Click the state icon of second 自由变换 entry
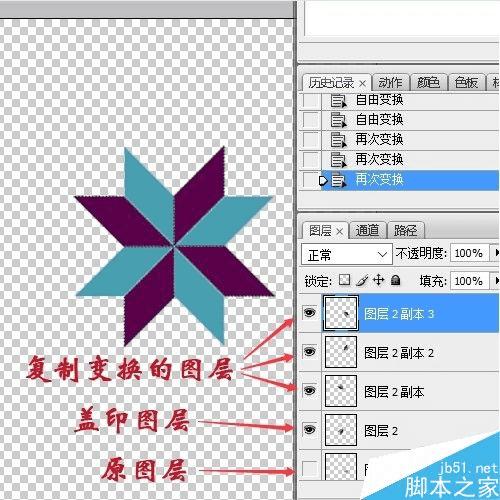The height and width of the screenshot is (500, 500). click(338, 120)
